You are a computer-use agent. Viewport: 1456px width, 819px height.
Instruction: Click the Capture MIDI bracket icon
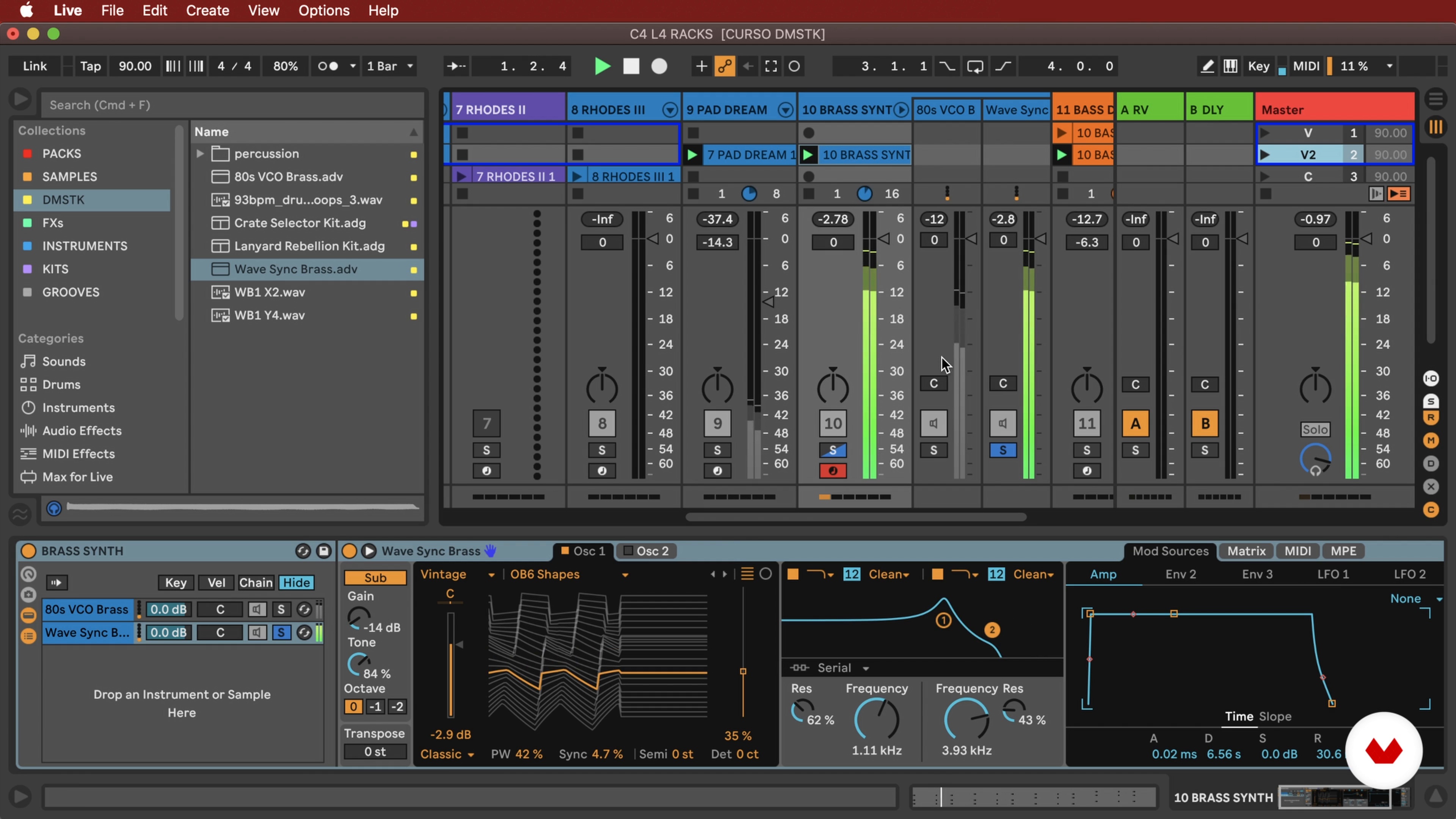tap(771, 66)
